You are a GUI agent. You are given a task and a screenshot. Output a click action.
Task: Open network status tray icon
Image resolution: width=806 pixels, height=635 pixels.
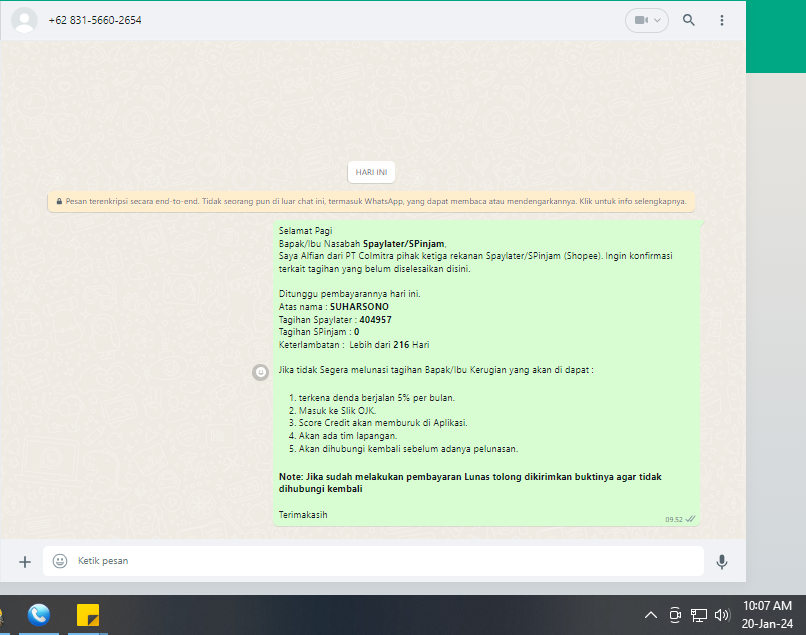coord(699,615)
